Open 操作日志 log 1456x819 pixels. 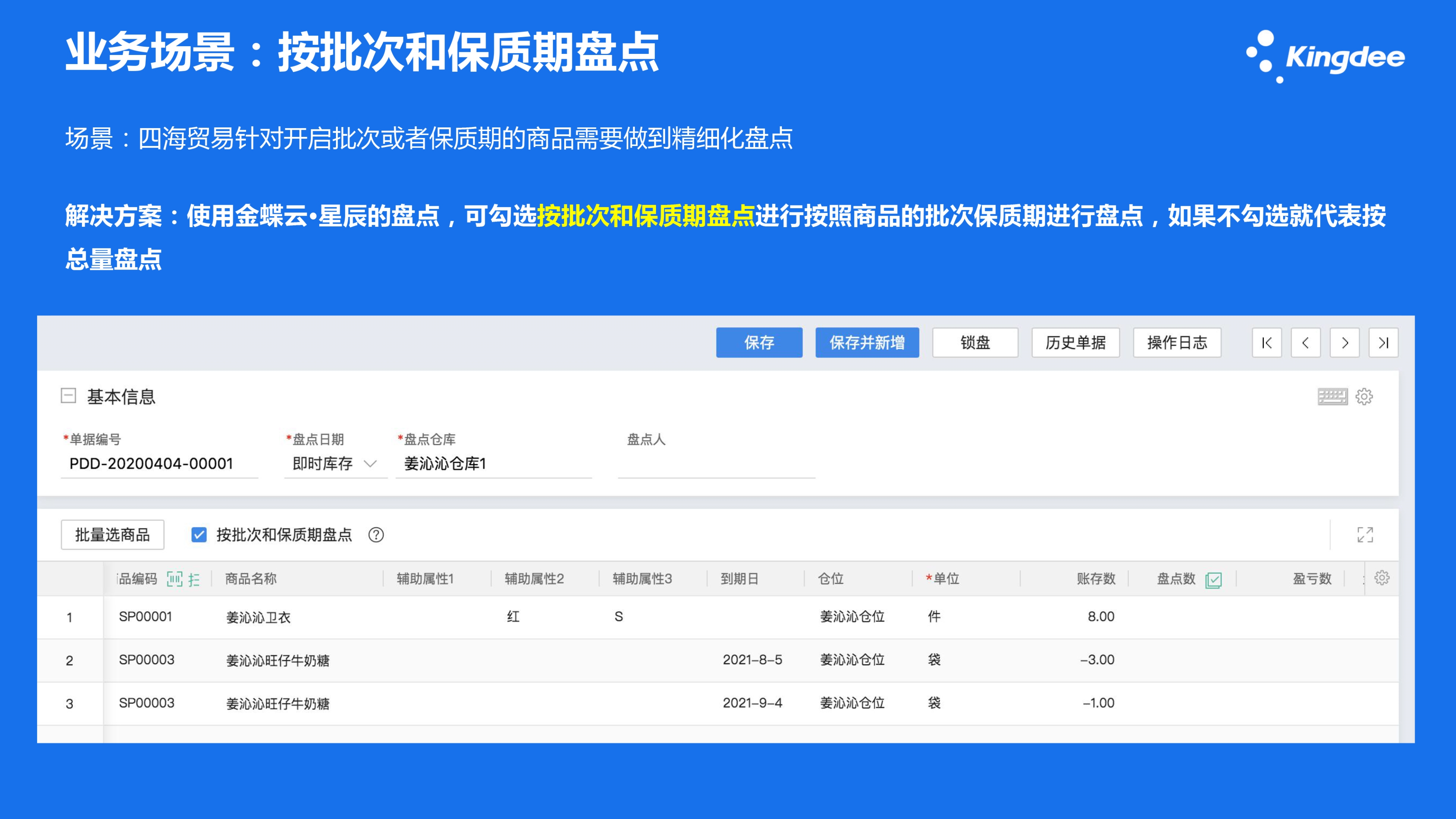point(1177,342)
